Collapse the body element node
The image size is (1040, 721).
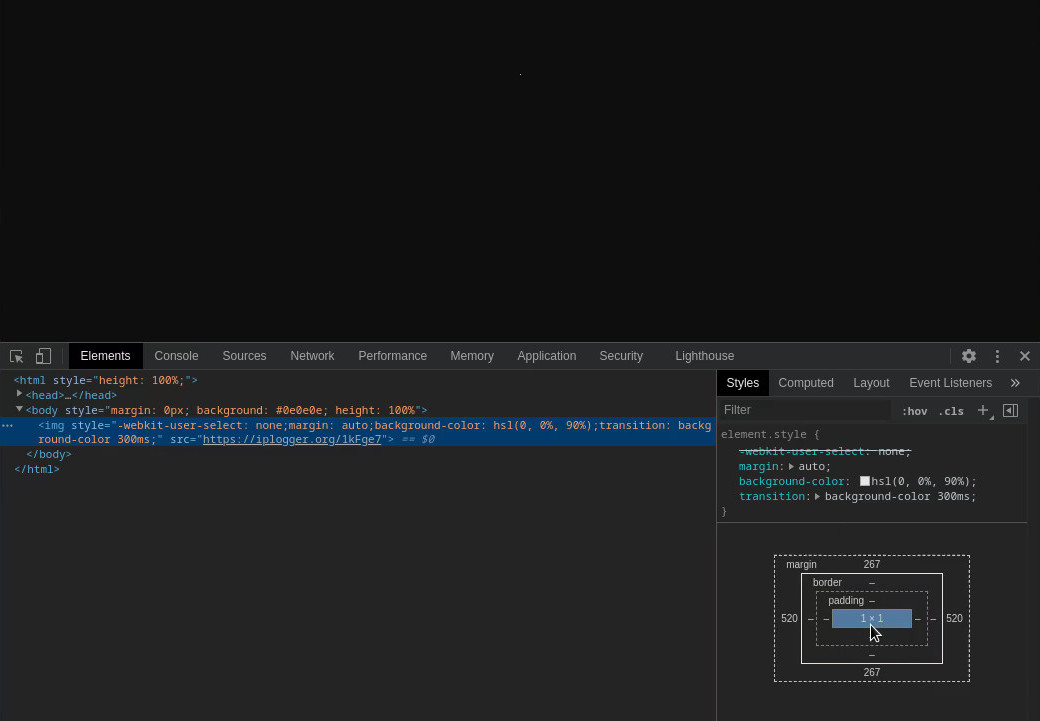tap(19, 409)
